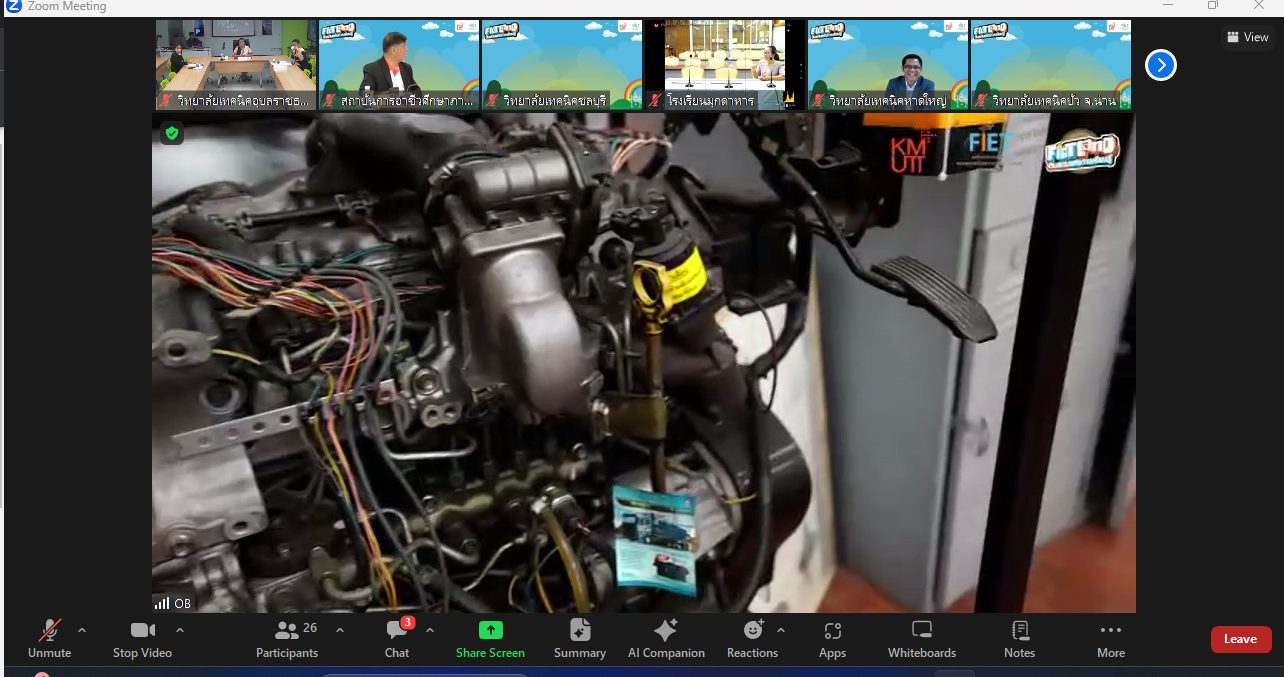Open the Notes tool

coord(1019,638)
